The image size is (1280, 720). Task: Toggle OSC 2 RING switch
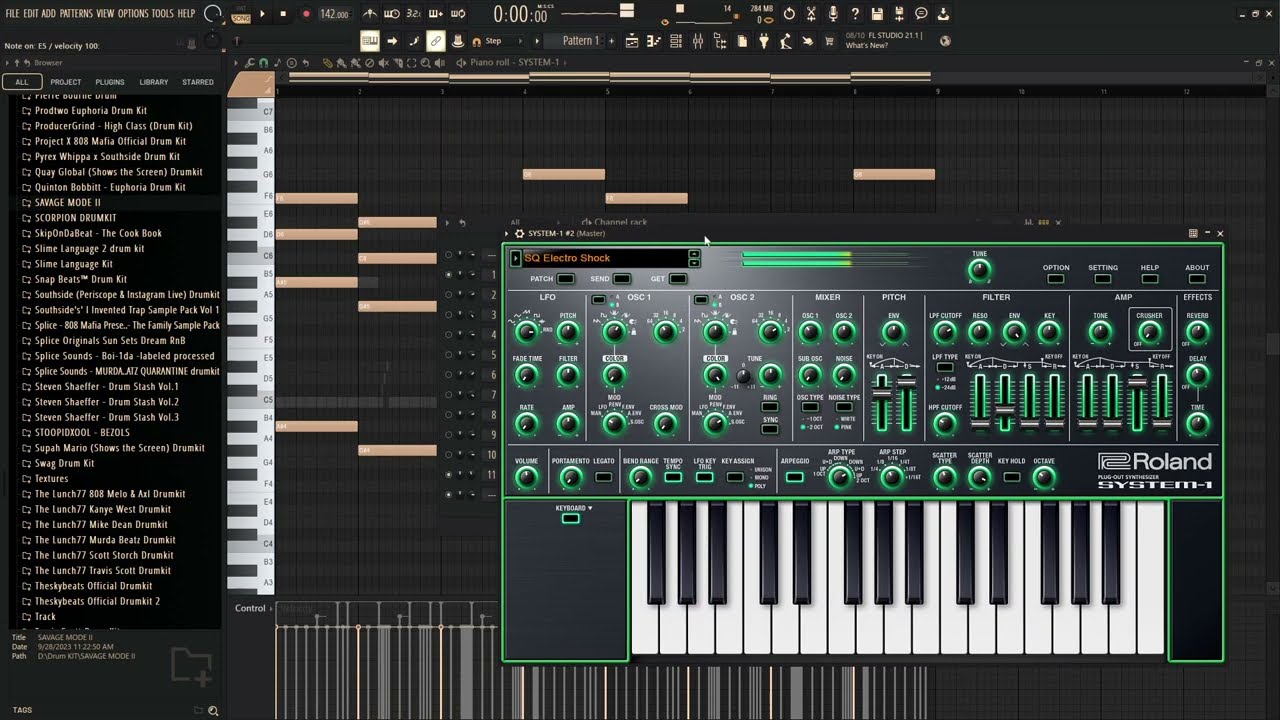(x=770, y=407)
